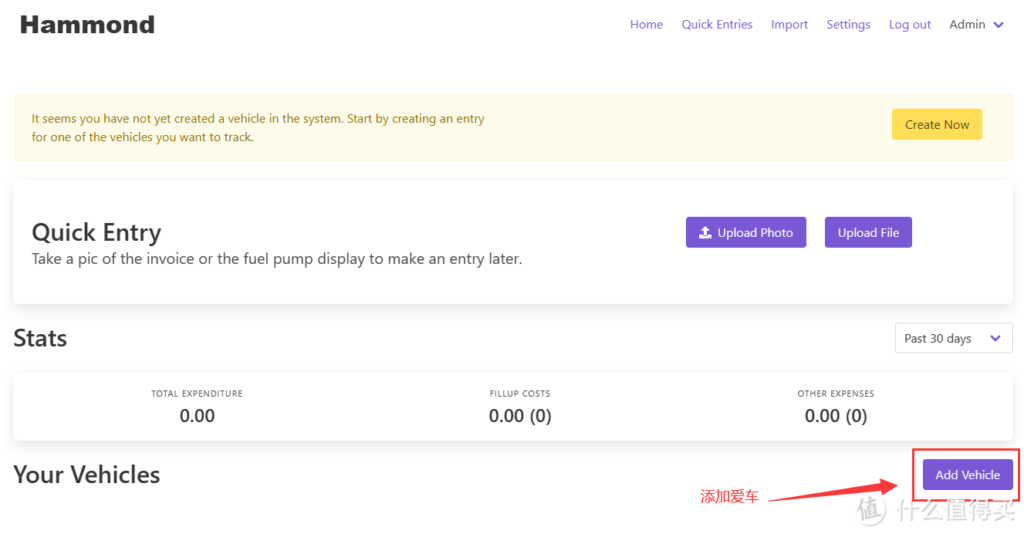Click the Upload Photo button

click(x=746, y=233)
